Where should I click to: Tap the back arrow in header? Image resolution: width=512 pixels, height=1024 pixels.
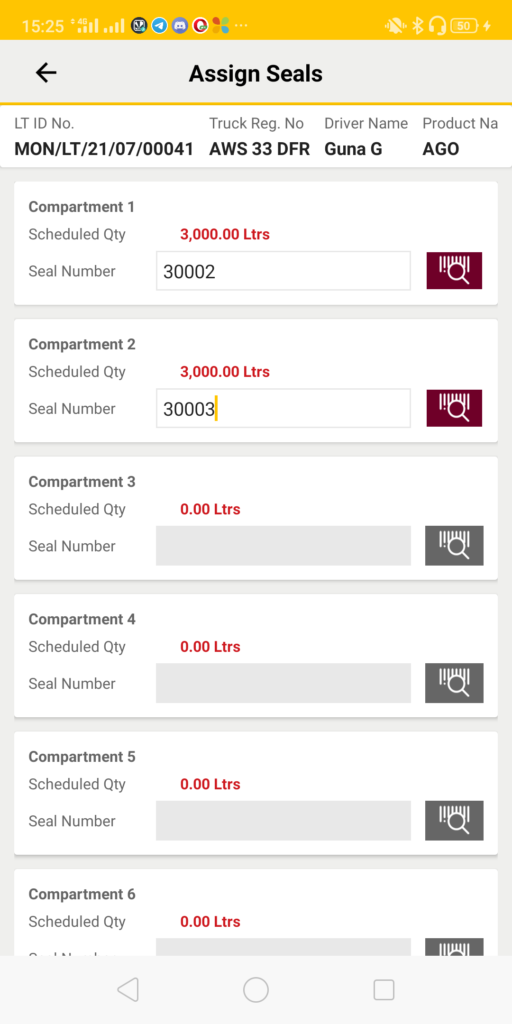pos(46,72)
